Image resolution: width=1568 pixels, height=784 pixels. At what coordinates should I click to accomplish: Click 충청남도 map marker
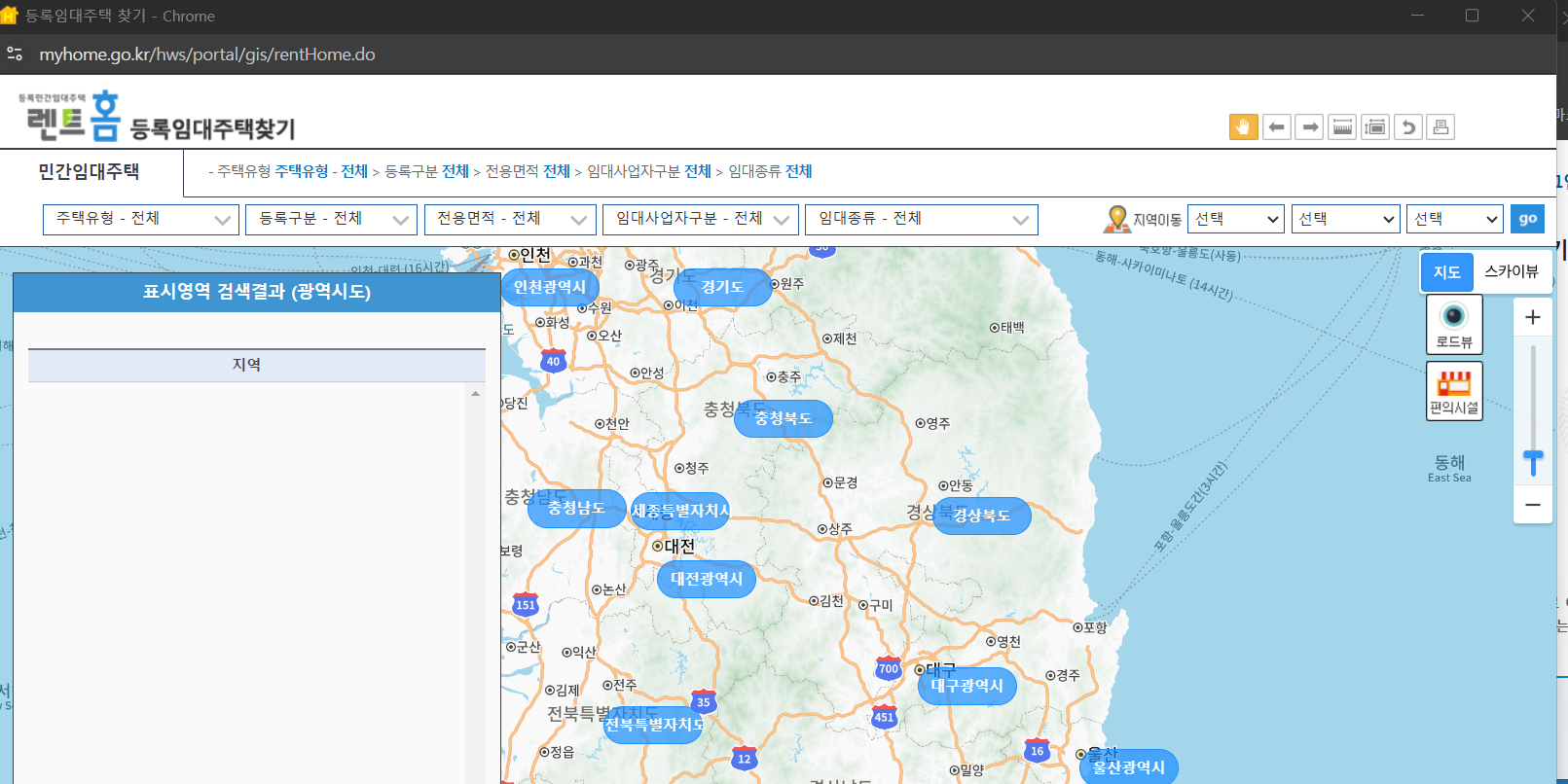[x=576, y=508]
